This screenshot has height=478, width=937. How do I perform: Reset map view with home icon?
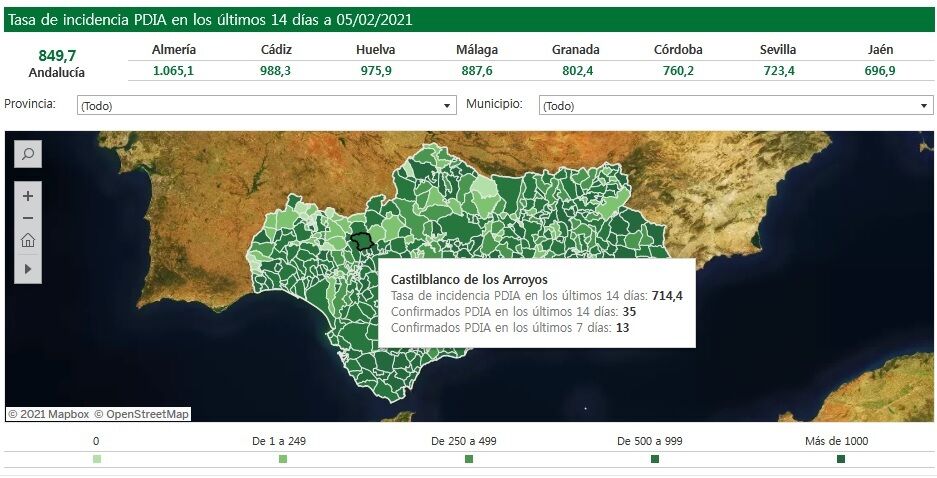point(28,240)
